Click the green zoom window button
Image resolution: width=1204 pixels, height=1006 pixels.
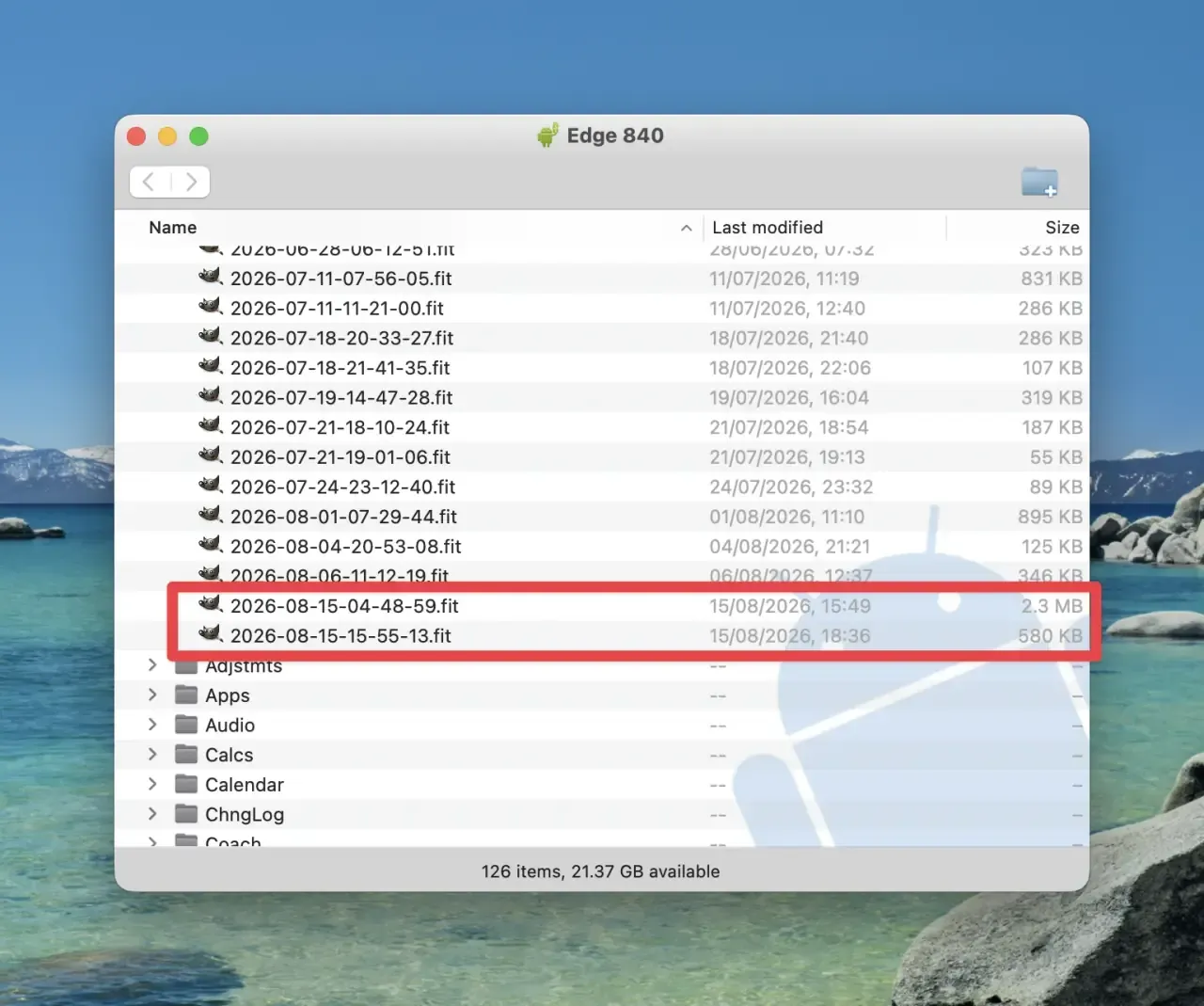coord(198,136)
